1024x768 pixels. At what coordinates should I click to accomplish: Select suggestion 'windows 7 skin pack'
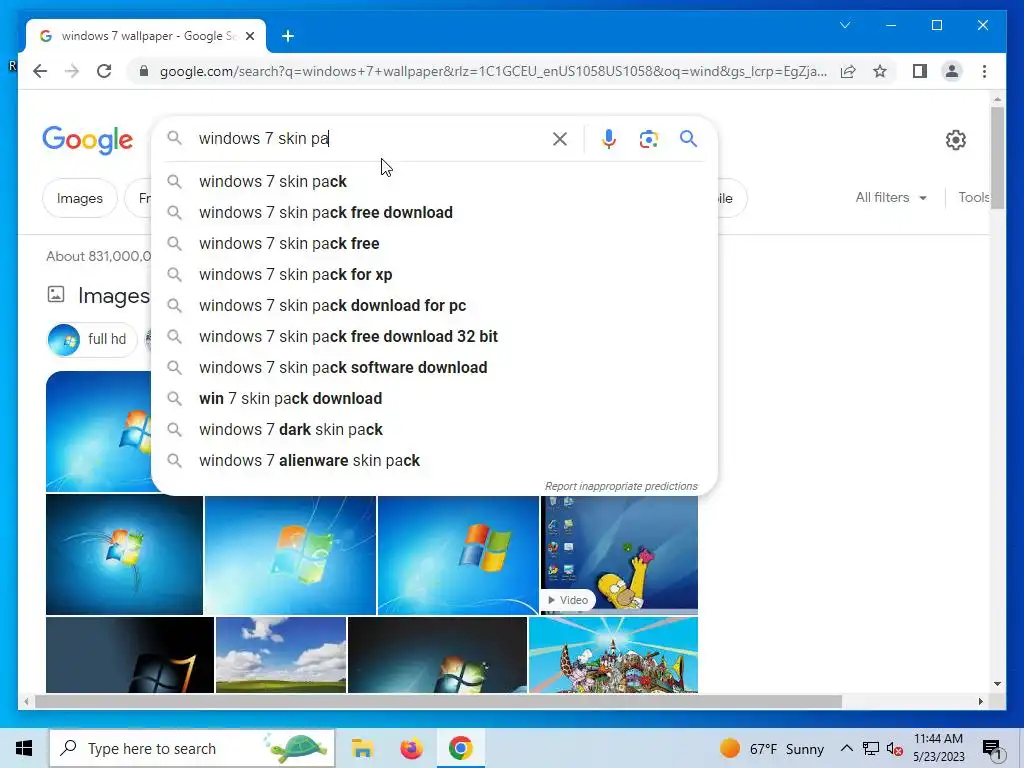pyautogui.click(x=434, y=182)
